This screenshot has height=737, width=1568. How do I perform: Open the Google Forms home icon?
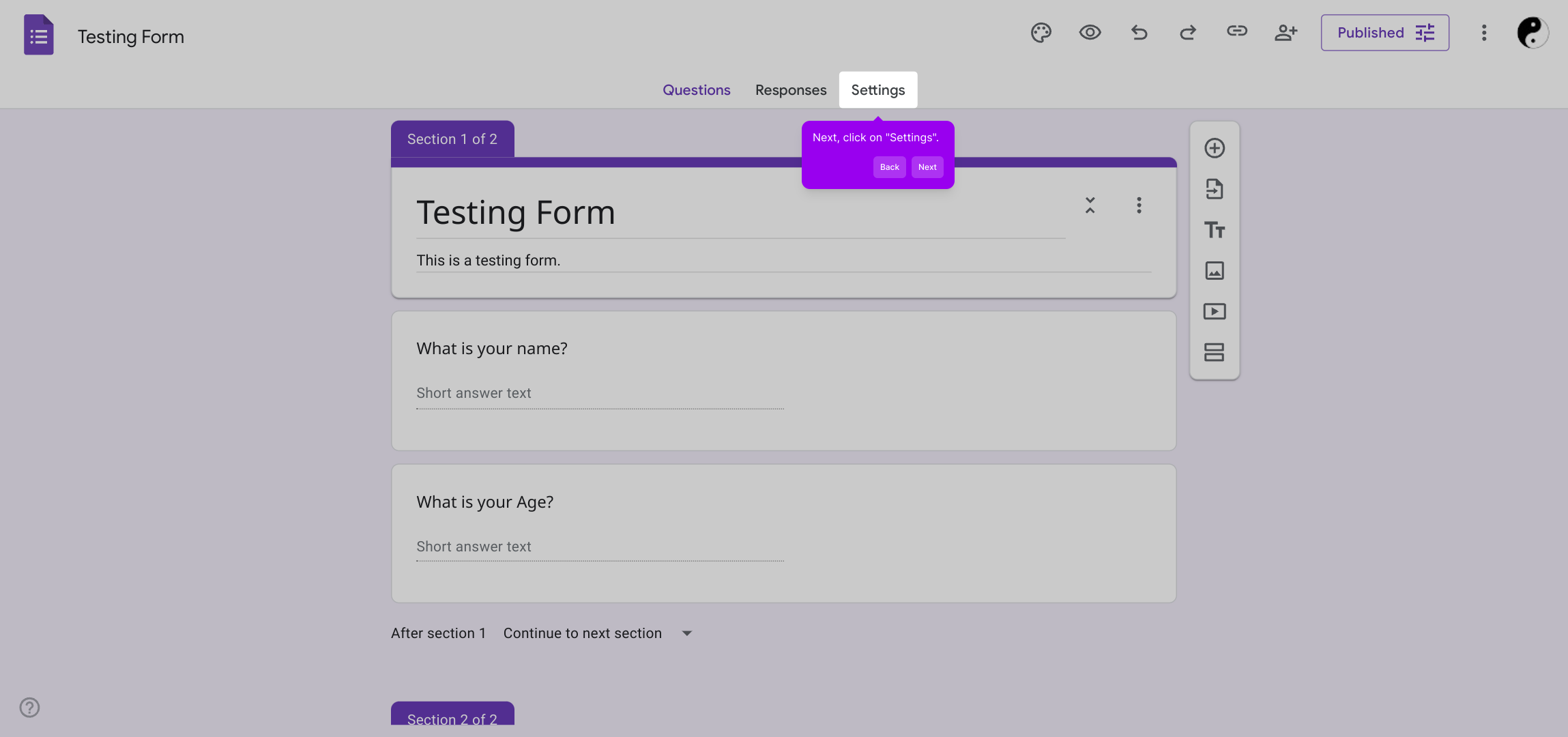coord(39,35)
